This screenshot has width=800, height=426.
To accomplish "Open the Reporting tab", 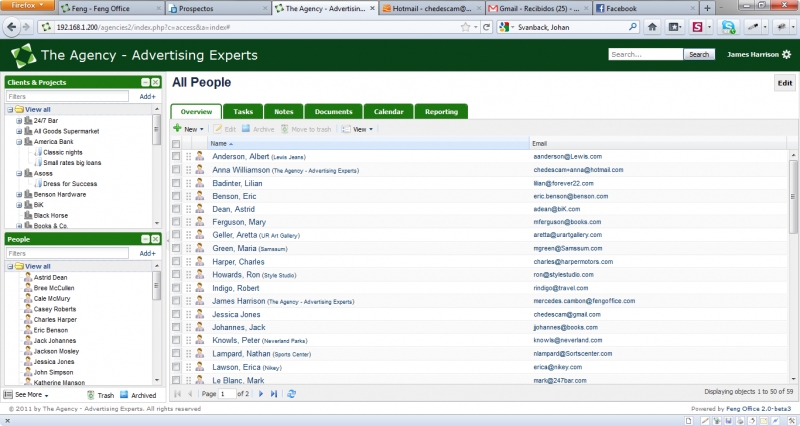I will 441,111.
